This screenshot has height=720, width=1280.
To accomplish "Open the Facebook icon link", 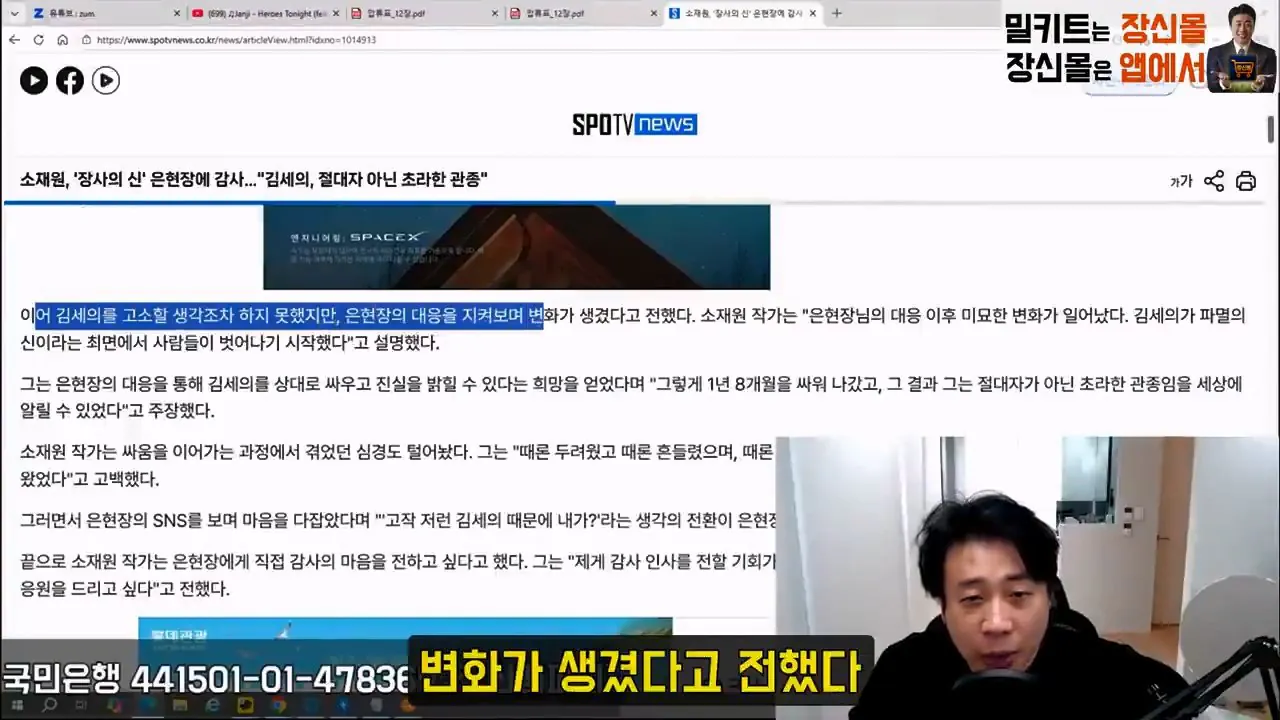I will pyautogui.click(x=70, y=81).
